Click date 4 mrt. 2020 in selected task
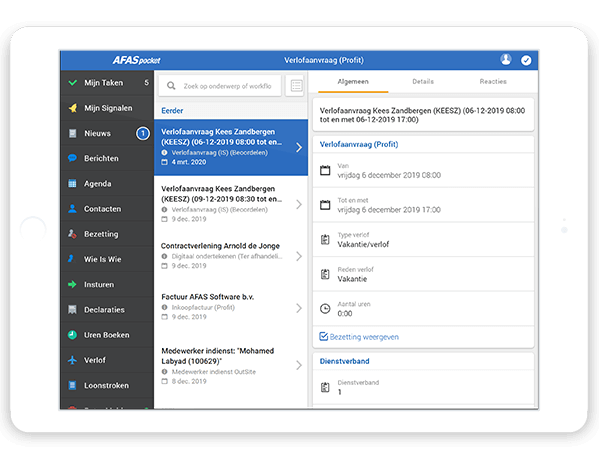 click(x=189, y=162)
